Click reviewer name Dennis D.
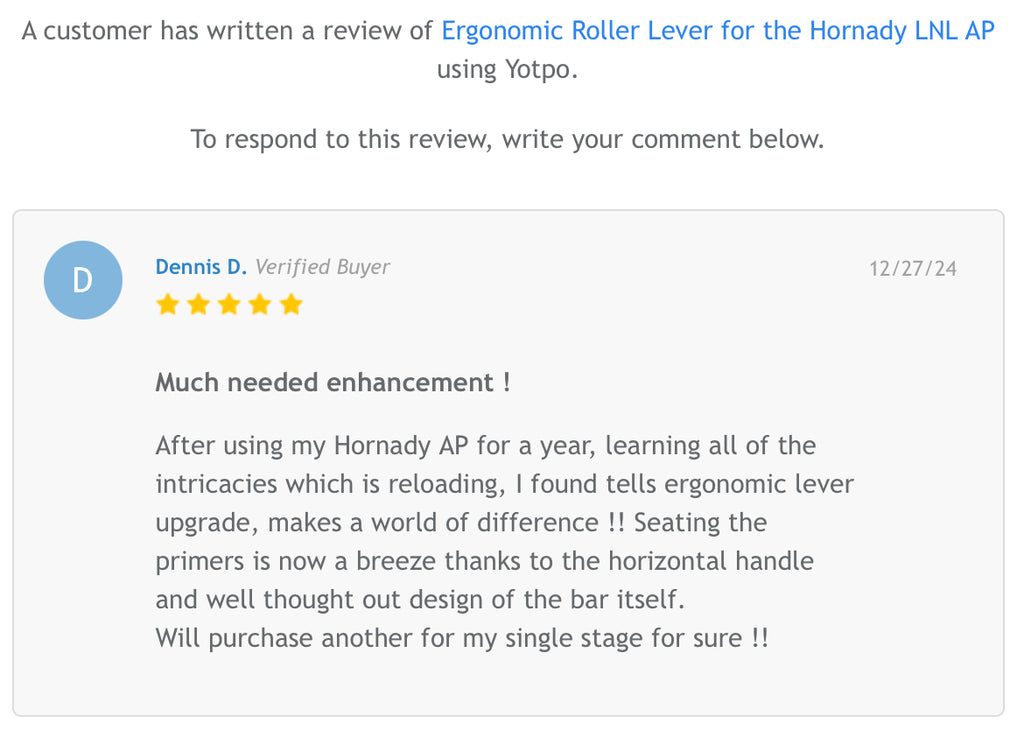 click(201, 267)
